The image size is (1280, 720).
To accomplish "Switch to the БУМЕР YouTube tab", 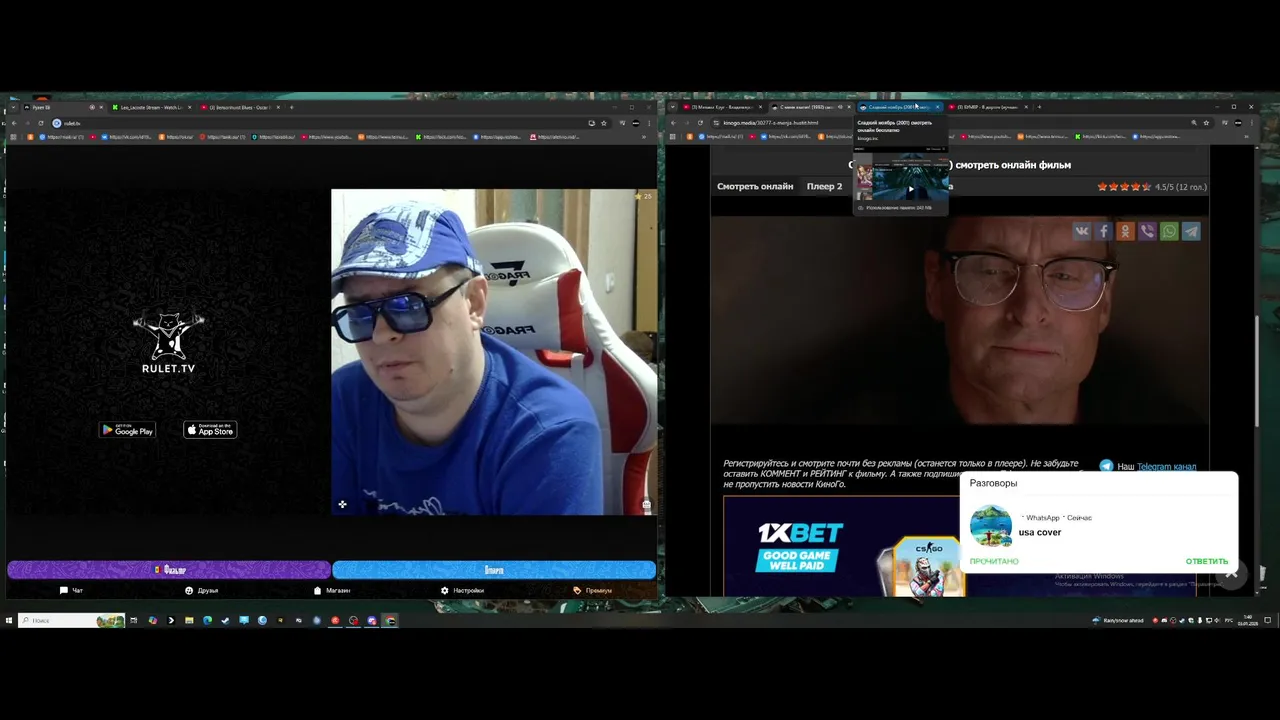I will (988, 107).
